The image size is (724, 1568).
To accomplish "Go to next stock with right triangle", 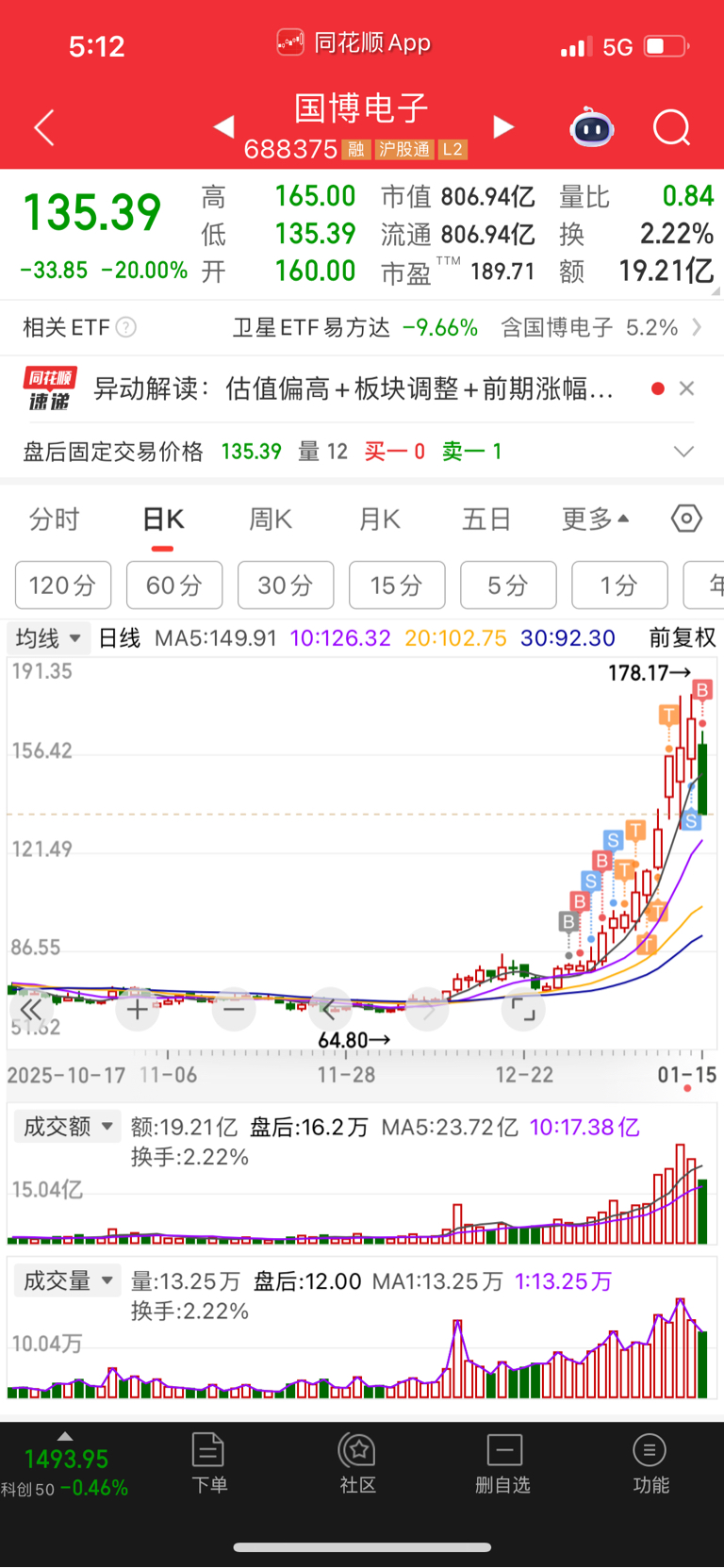I will (x=504, y=126).
